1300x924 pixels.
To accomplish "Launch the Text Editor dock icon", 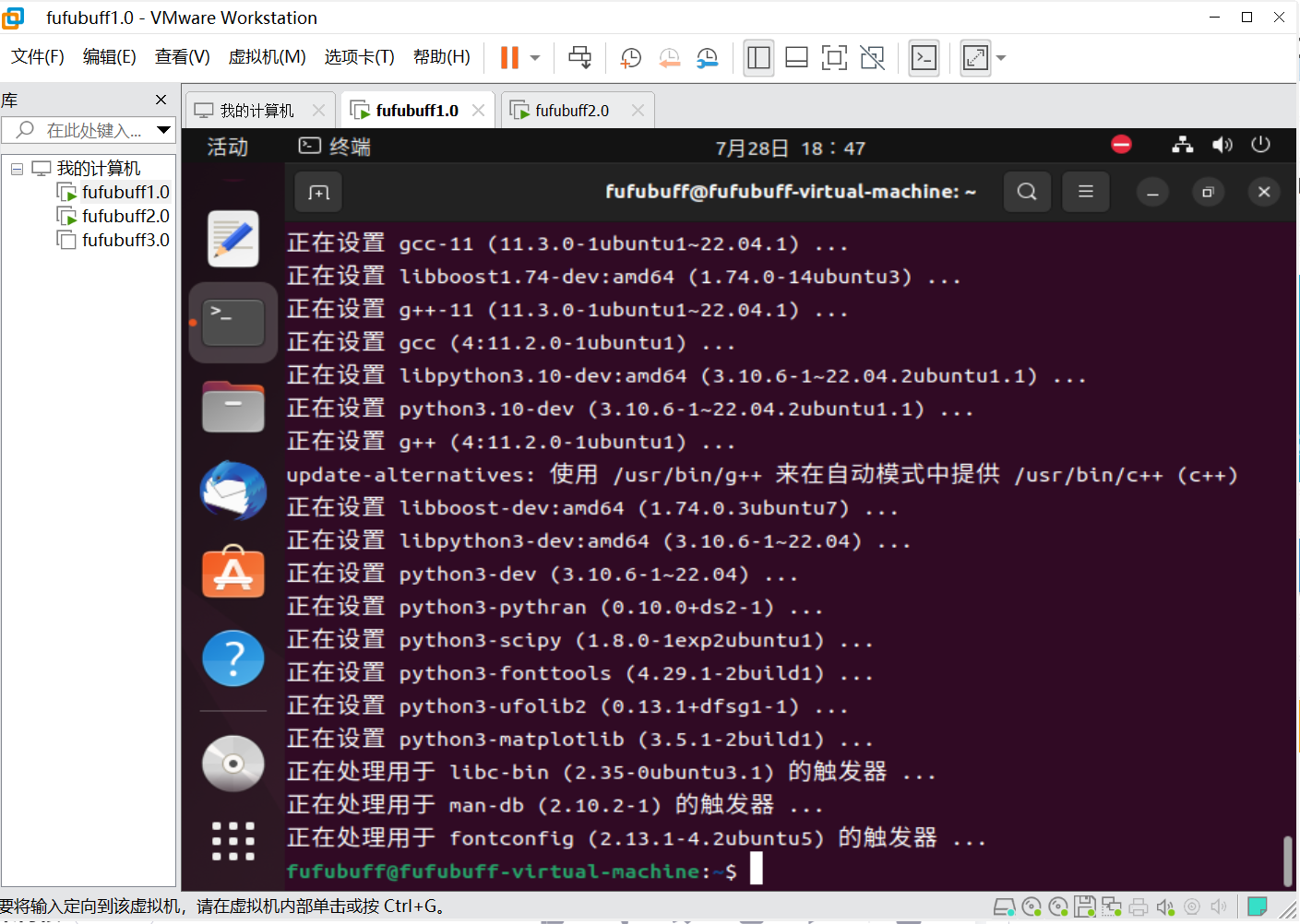I will pyautogui.click(x=233, y=239).
